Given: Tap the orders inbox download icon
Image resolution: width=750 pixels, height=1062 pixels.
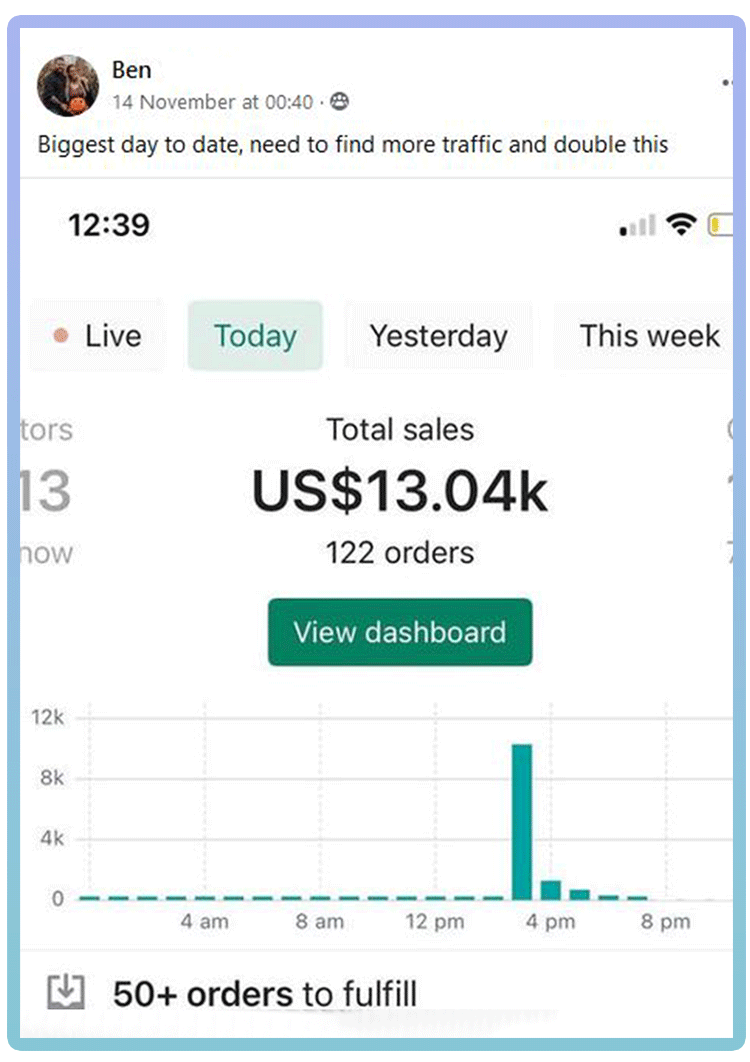Looking at the screenshot, I should (66, 993).
